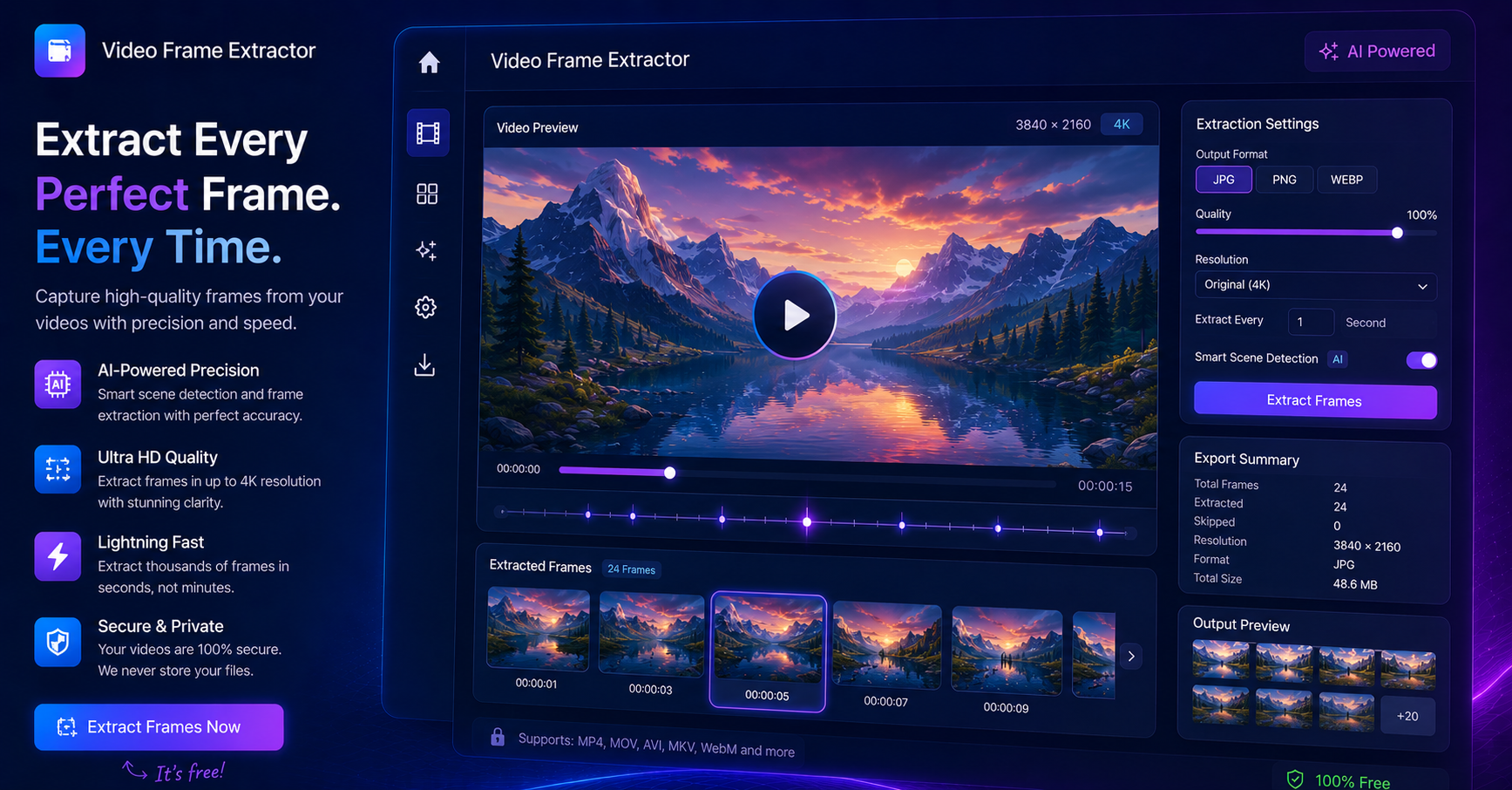Click the first glowing timeline marker
This screenshot has width=1512, height=790.
click(x=588, y=514)
